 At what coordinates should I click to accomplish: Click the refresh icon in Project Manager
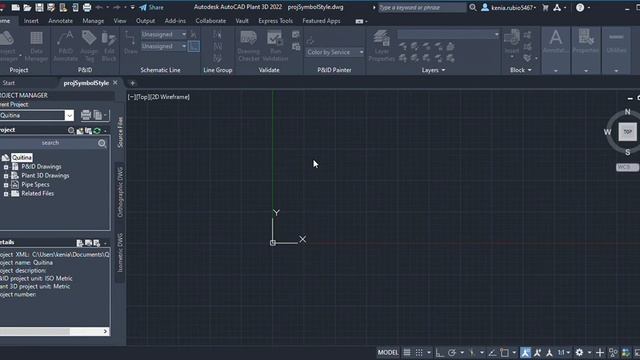coord(97,131)
